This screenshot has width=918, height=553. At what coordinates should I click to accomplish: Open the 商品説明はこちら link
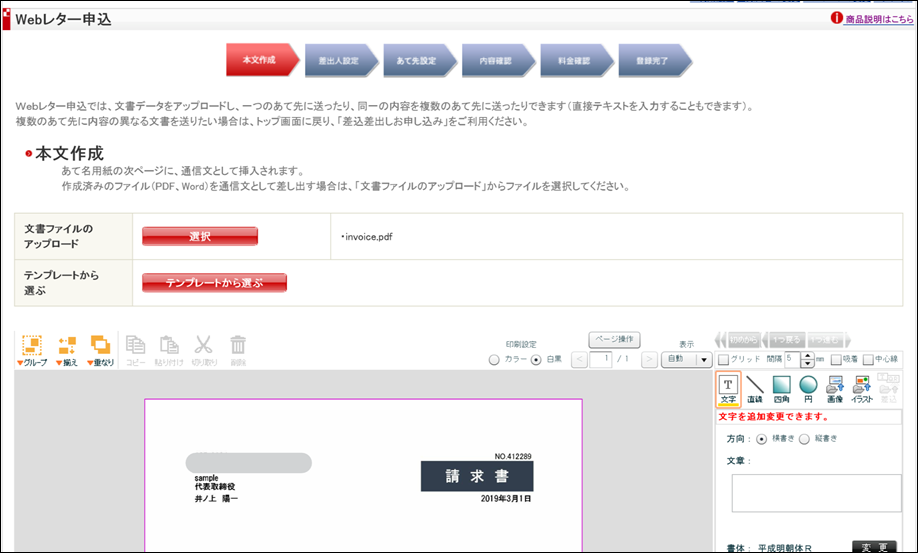(879, 19)
